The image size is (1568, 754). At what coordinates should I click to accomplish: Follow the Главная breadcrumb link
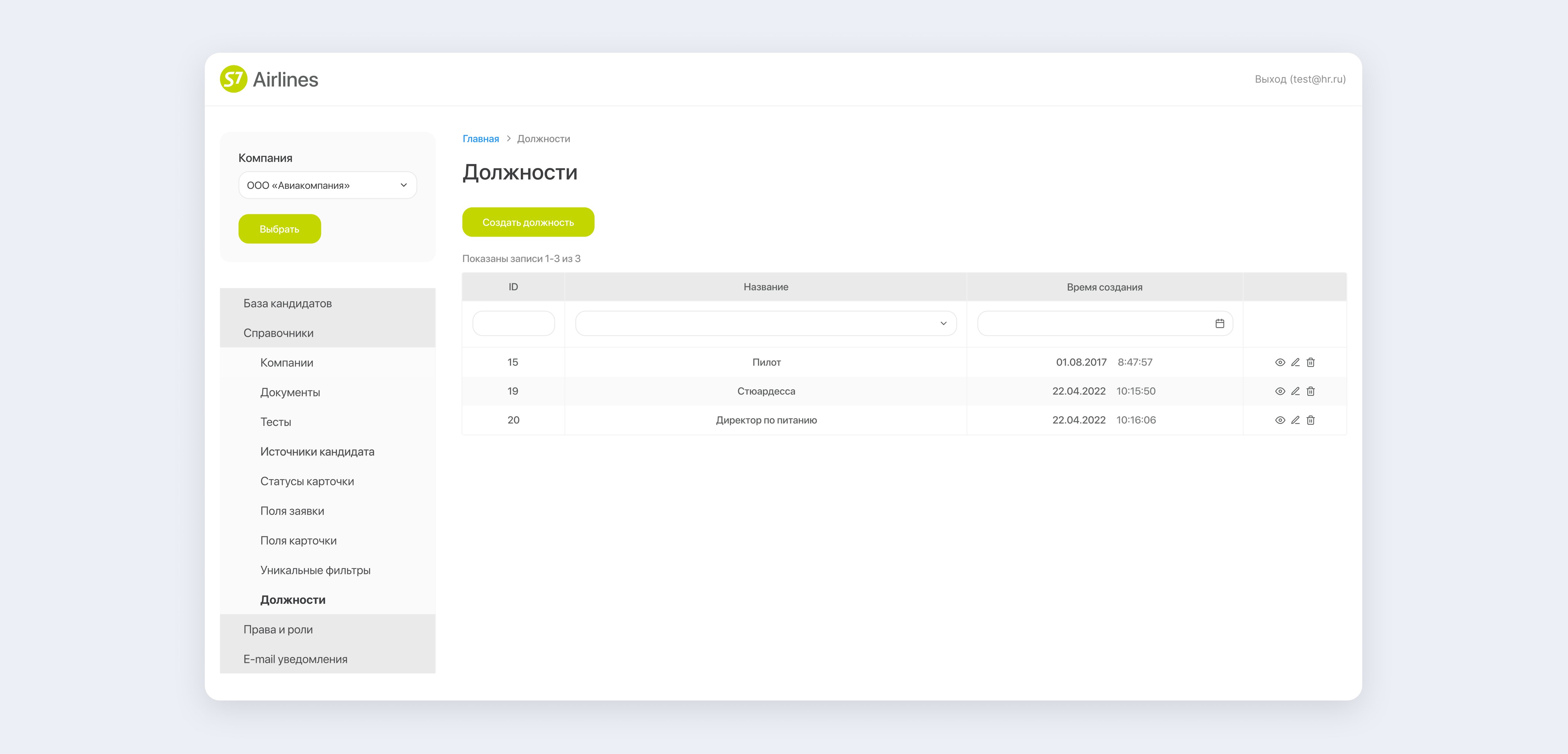pos(480,139)
